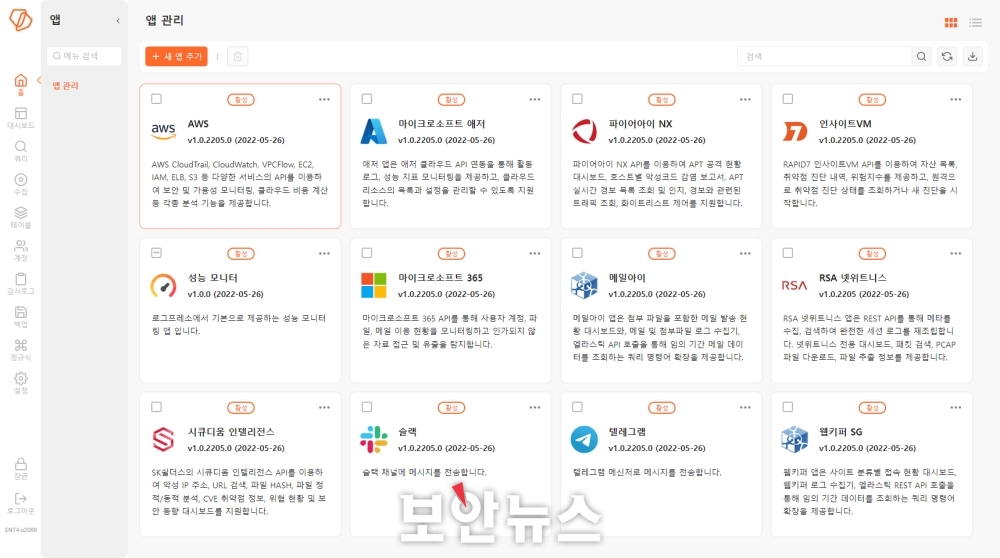Check the AWS card checkbox
This screenshot has height=558, width=1000.
click(156, 99)
